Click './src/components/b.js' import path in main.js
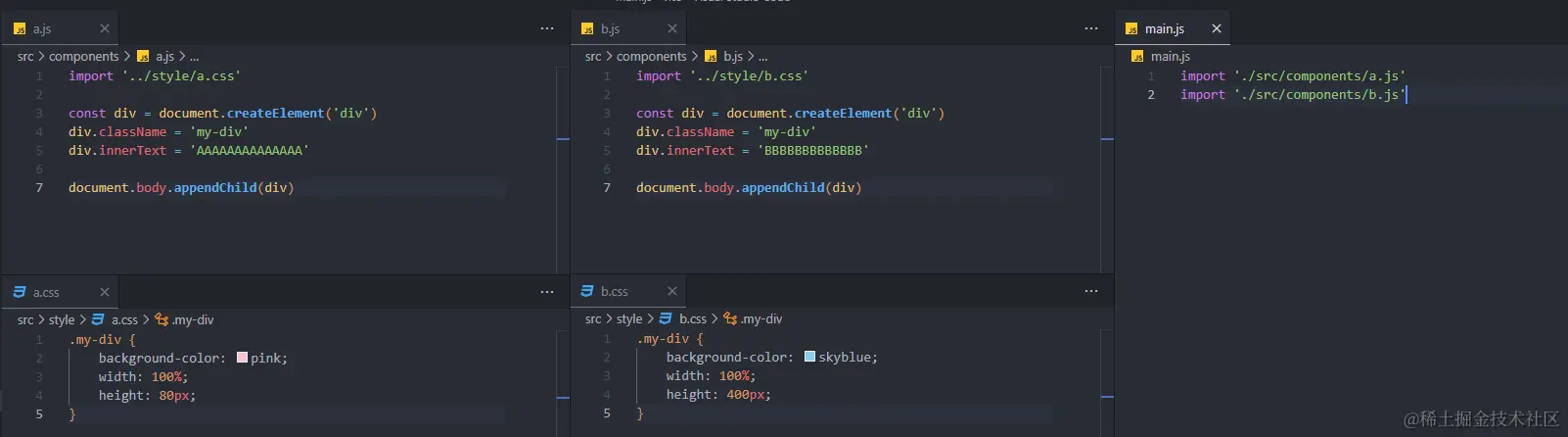This screenshot has width=1568, height=437. click(1319, 95)
